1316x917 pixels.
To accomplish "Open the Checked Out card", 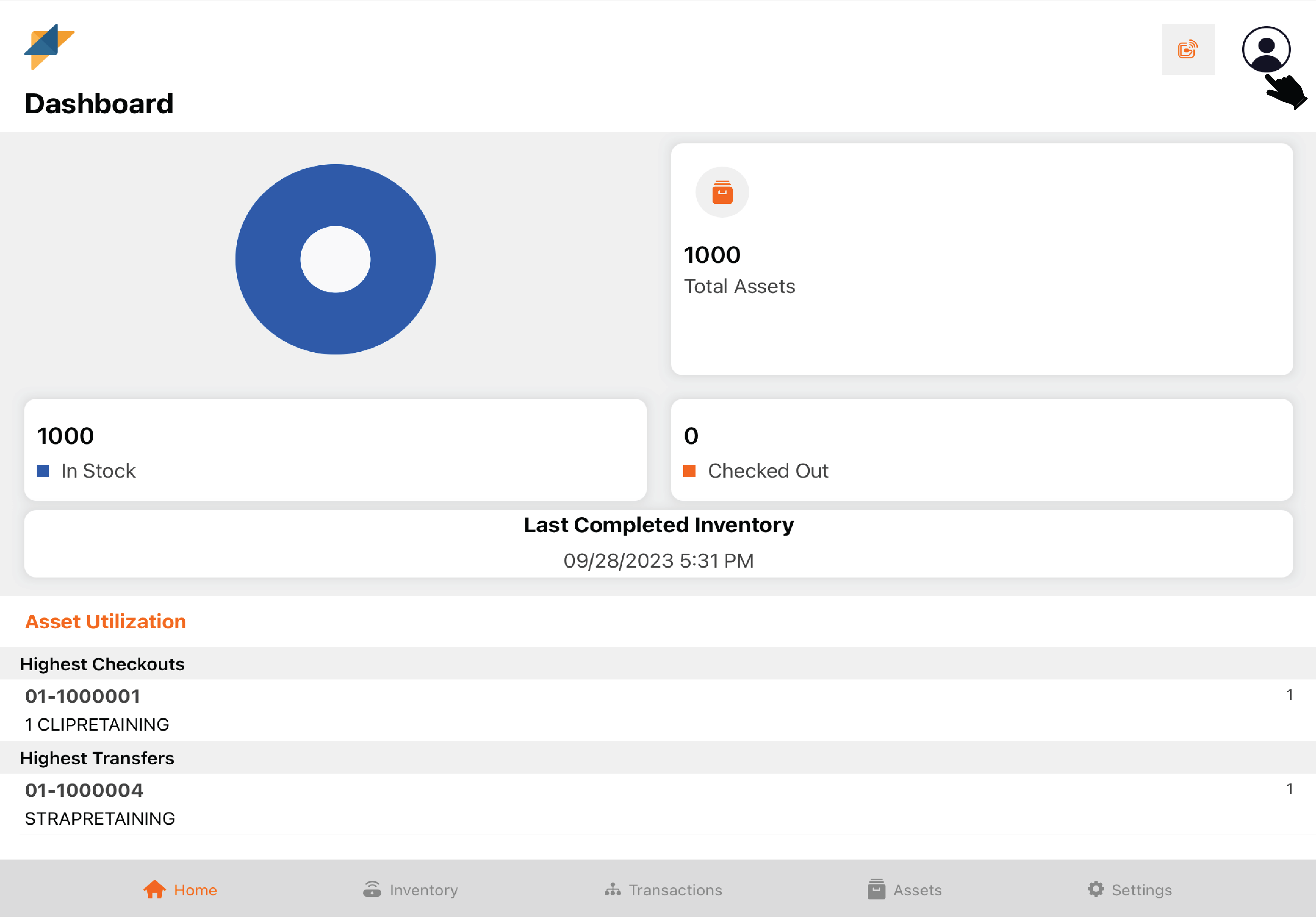I will click(981, 450).
